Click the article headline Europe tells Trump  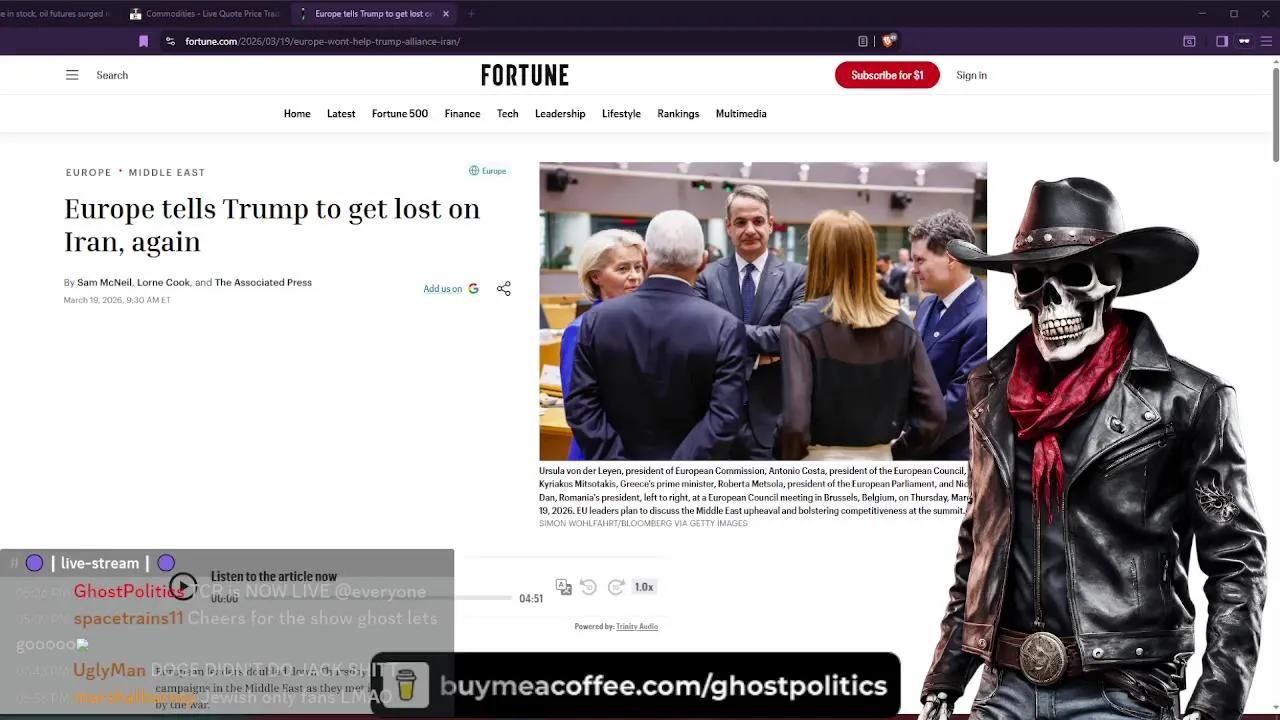[x=272, y=225]
